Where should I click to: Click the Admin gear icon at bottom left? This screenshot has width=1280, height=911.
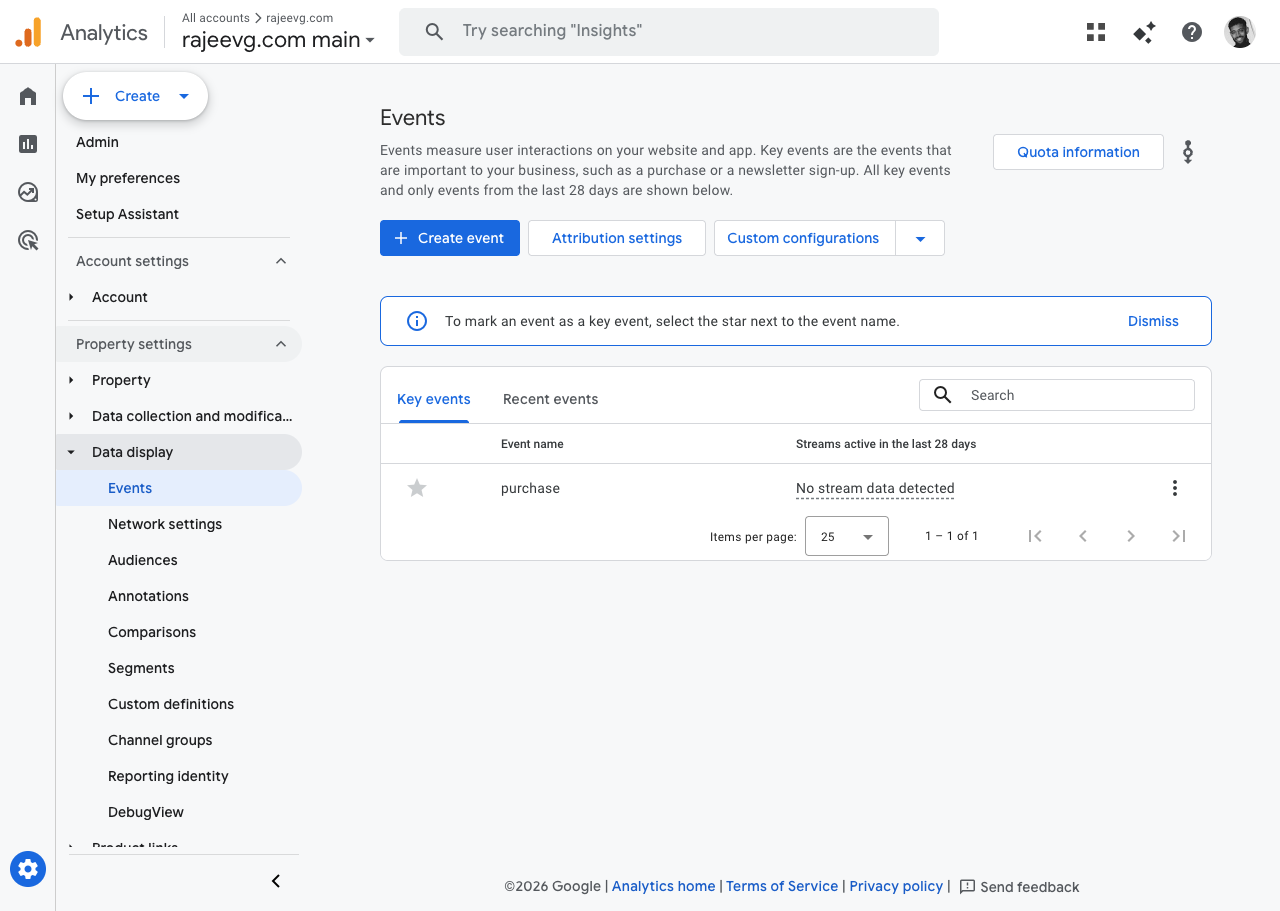[x=28, y=869]
